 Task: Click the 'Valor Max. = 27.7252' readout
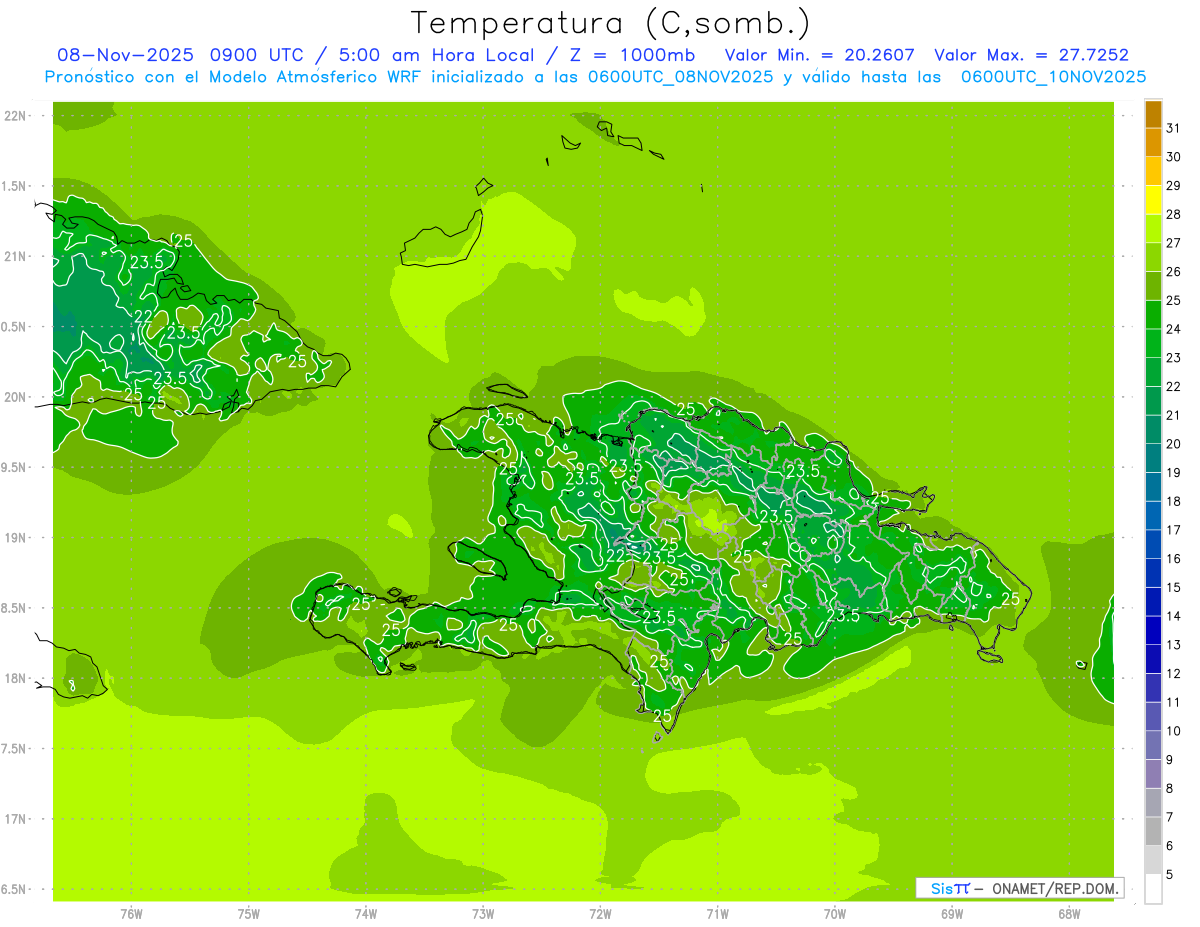tap(1033, 55)
